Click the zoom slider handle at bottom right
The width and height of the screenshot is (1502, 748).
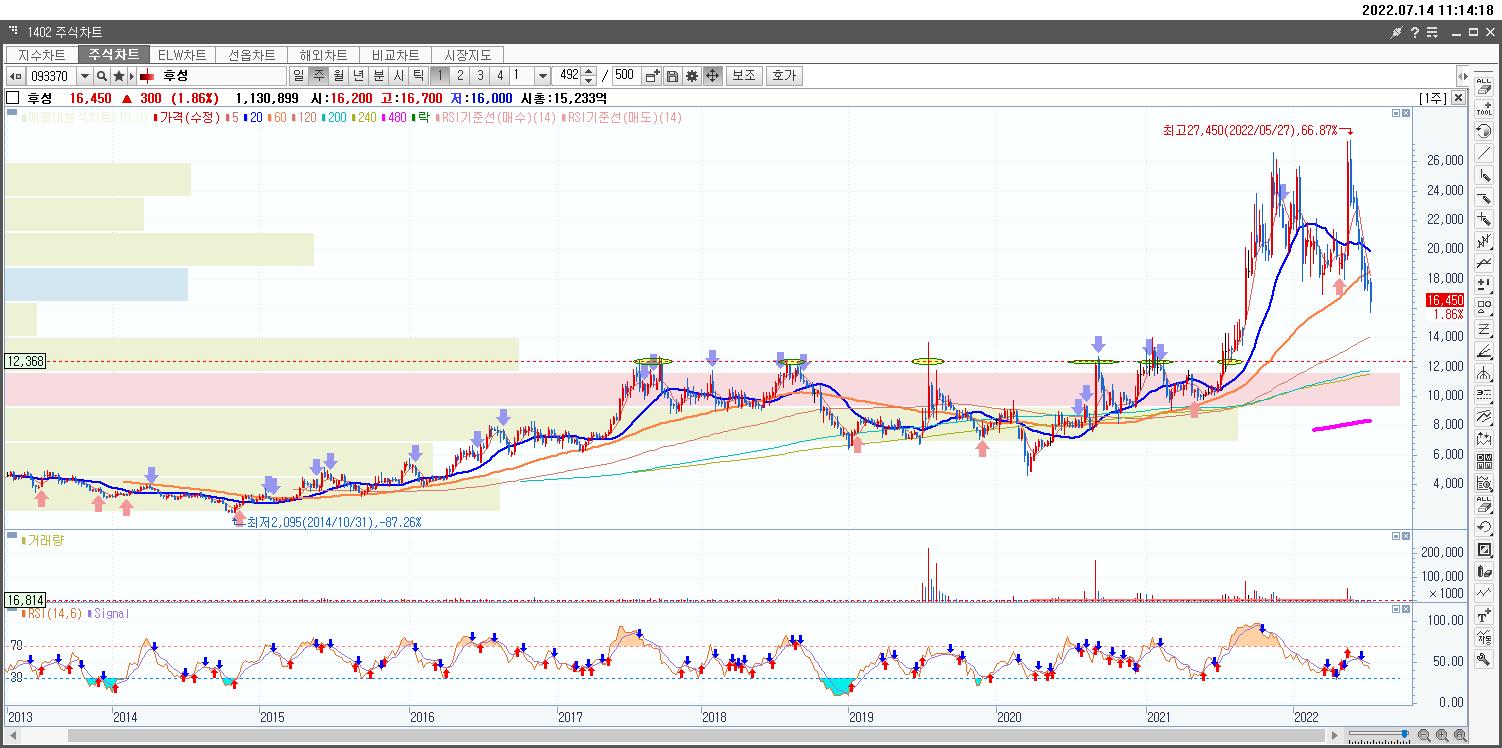tap(1404, 736)
